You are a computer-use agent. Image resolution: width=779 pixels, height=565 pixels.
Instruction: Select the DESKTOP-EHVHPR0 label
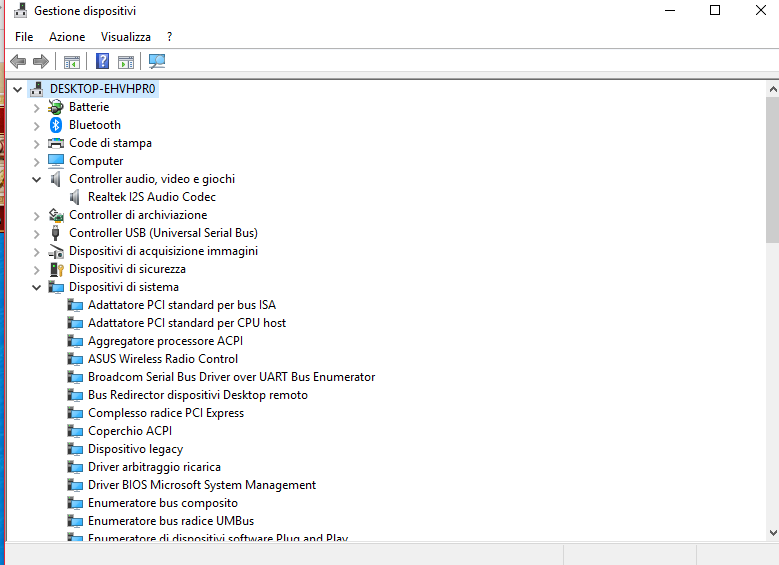point(103,89)
